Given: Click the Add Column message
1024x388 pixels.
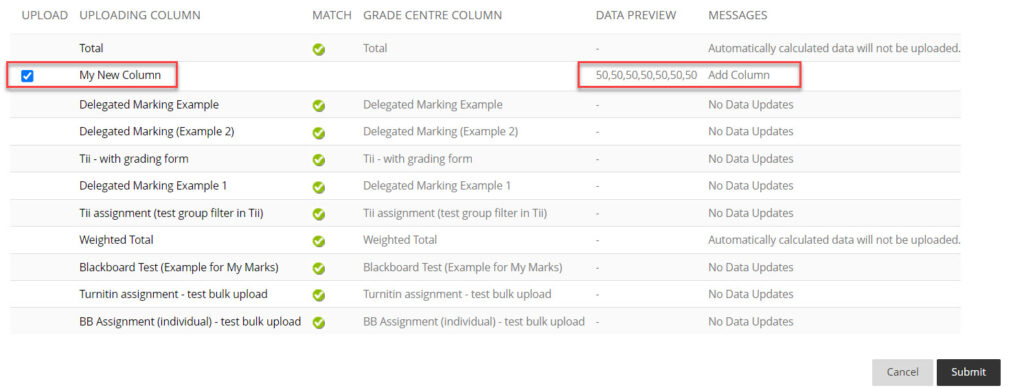Looking at the screenshot, I should click(739, 75).
